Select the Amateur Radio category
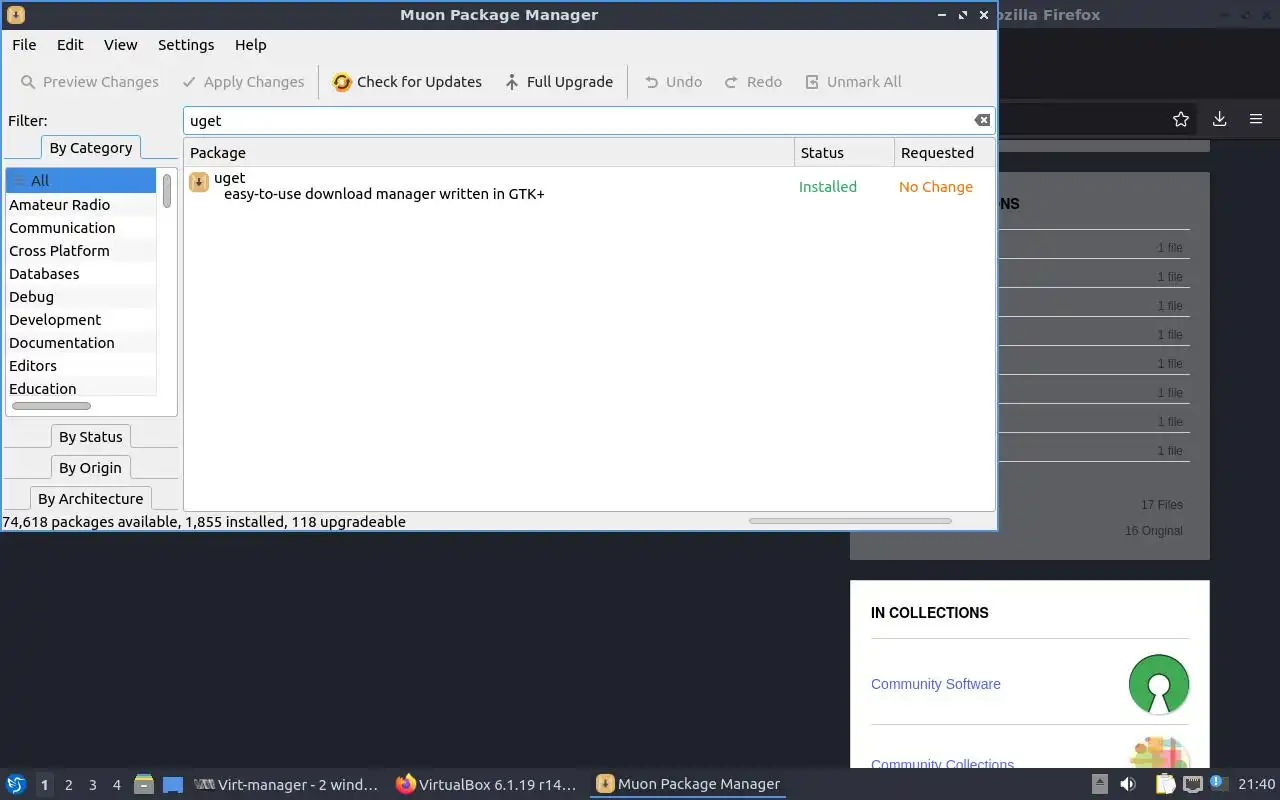The height and width of the screenshot is (800, 1280). (81, 205)
